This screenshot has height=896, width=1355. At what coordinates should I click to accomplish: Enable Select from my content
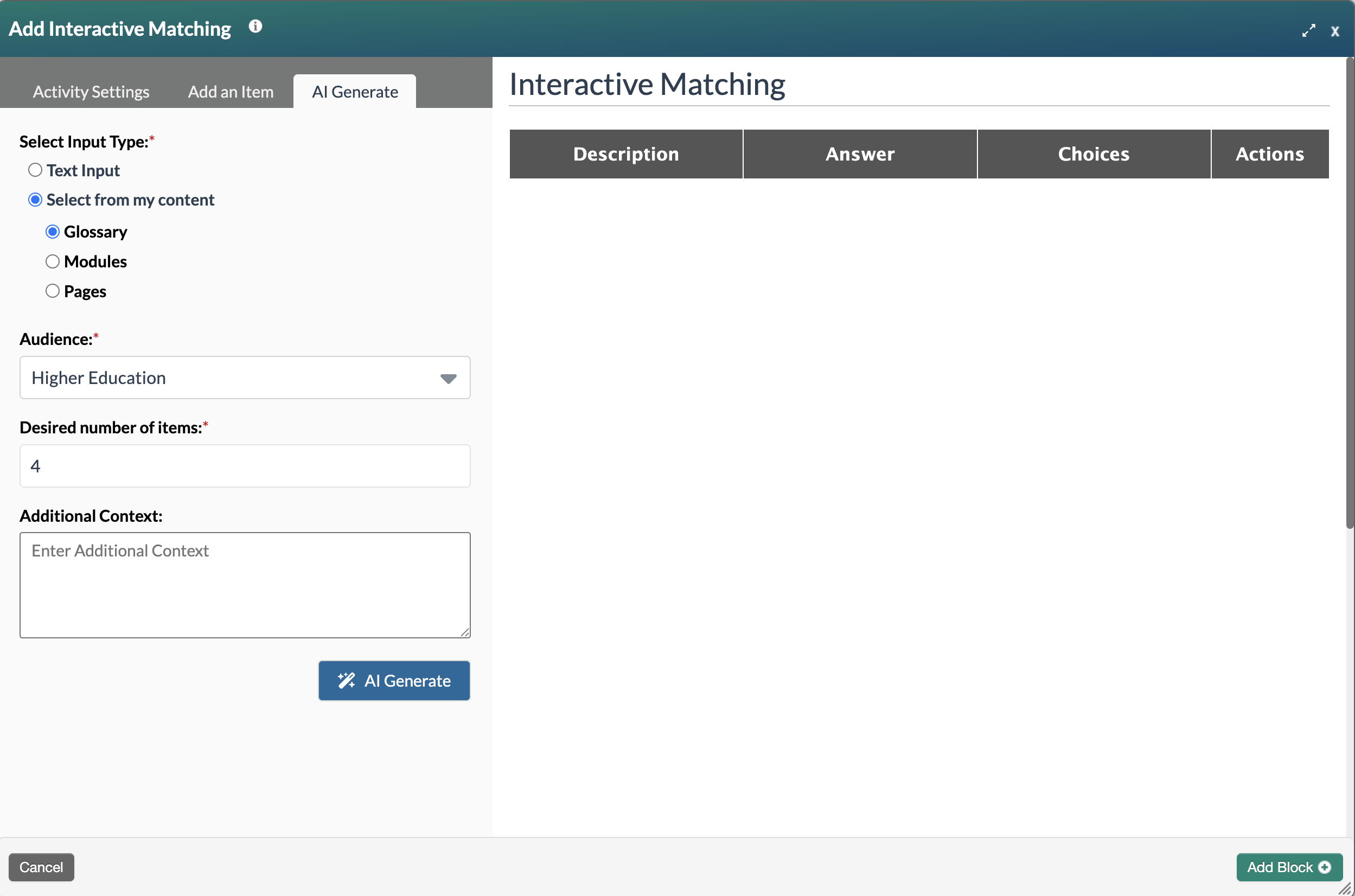click(x=35, y=199)
